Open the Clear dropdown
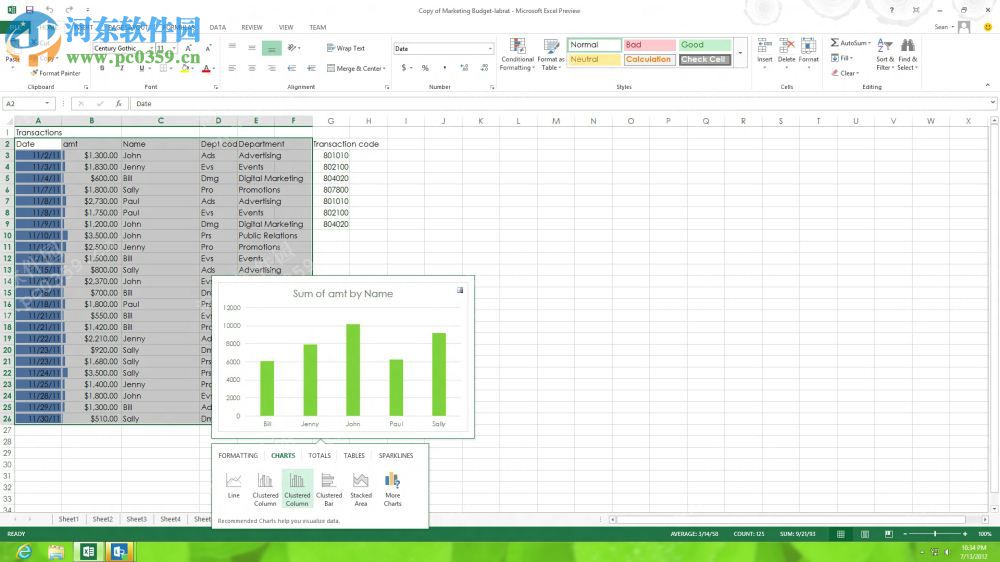The image size is (1000, 562). tap(845, 73)
